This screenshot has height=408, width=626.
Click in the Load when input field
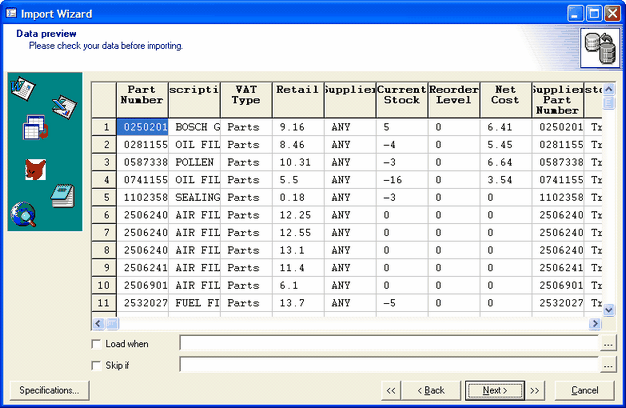(x=390, y=343)
